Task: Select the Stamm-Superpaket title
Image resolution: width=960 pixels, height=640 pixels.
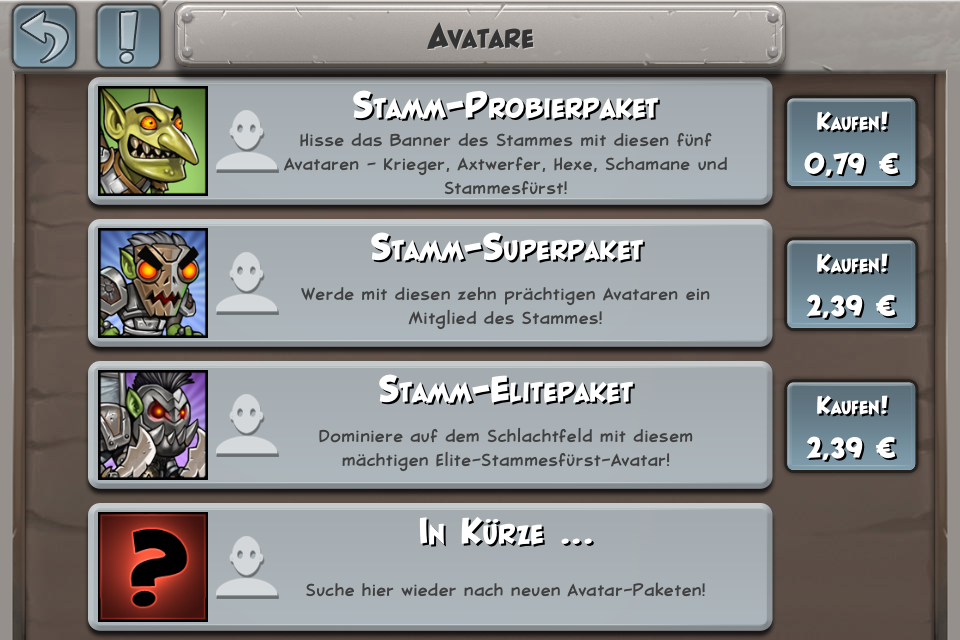Action: [507, 248]
